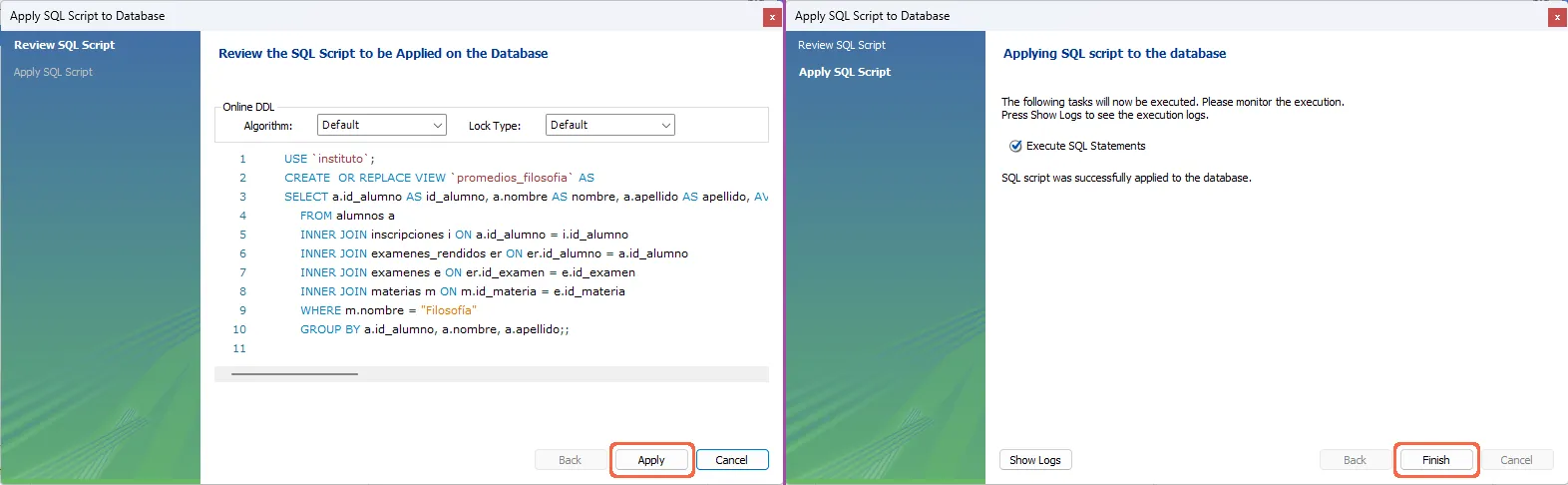Screen dimensions: 1568x485
Task: Click the Cancel button next to Apply
Action: pos(731,460)
